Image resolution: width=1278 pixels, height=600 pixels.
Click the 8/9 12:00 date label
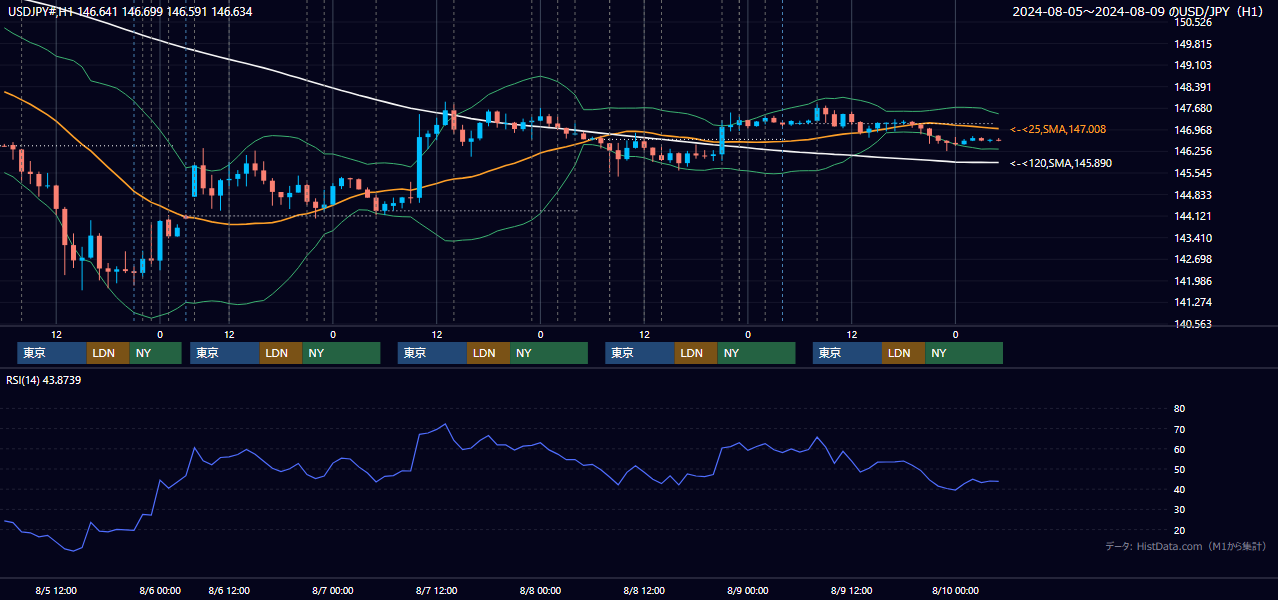coord(851,590)
